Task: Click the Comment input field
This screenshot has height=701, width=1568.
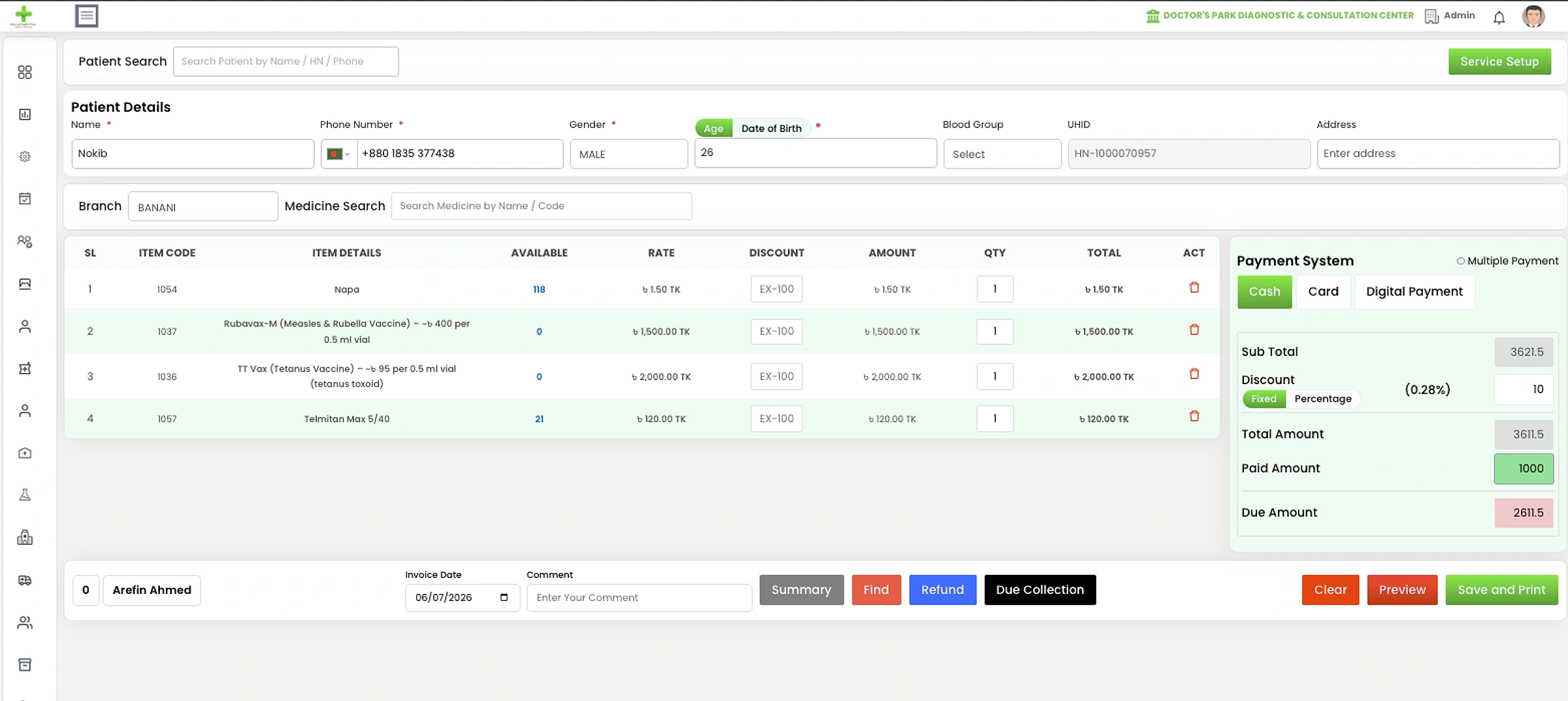Action: (639, 598)
